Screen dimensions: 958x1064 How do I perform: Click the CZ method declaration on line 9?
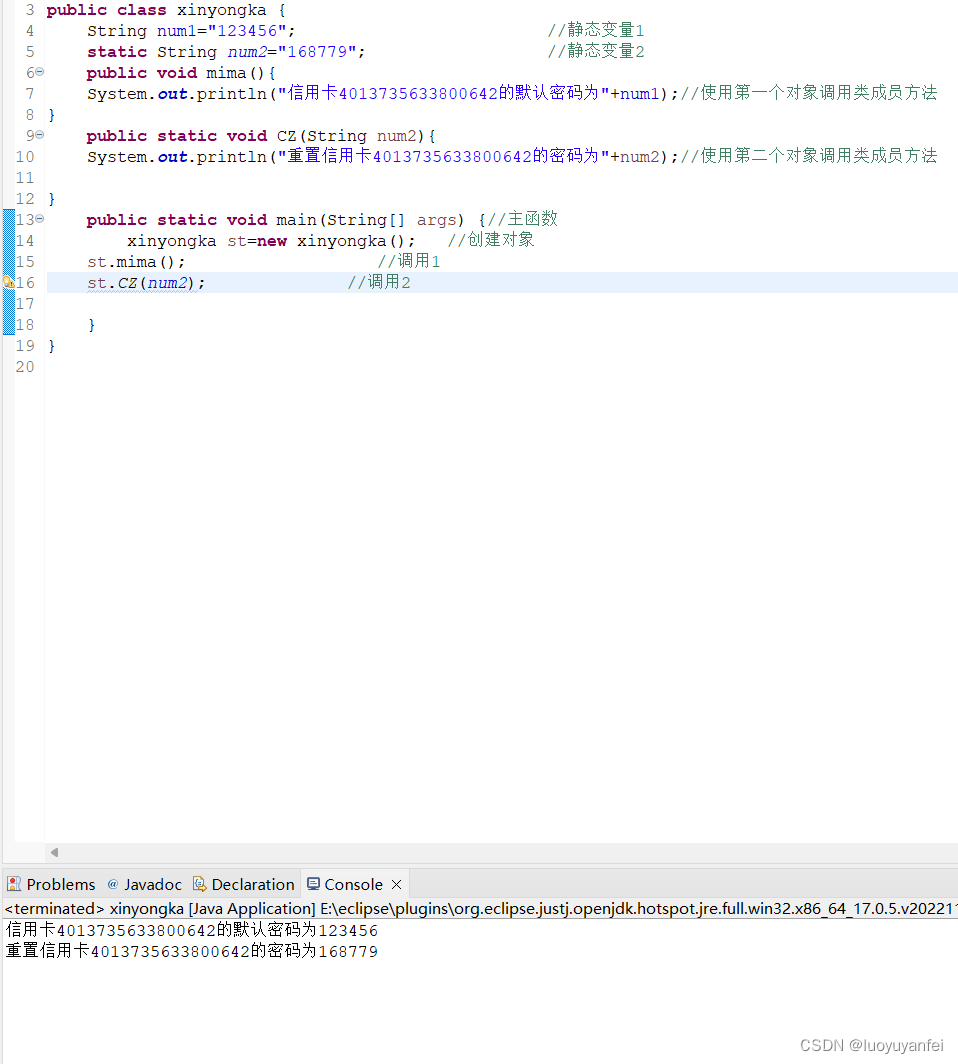click(x=286, y=136)
